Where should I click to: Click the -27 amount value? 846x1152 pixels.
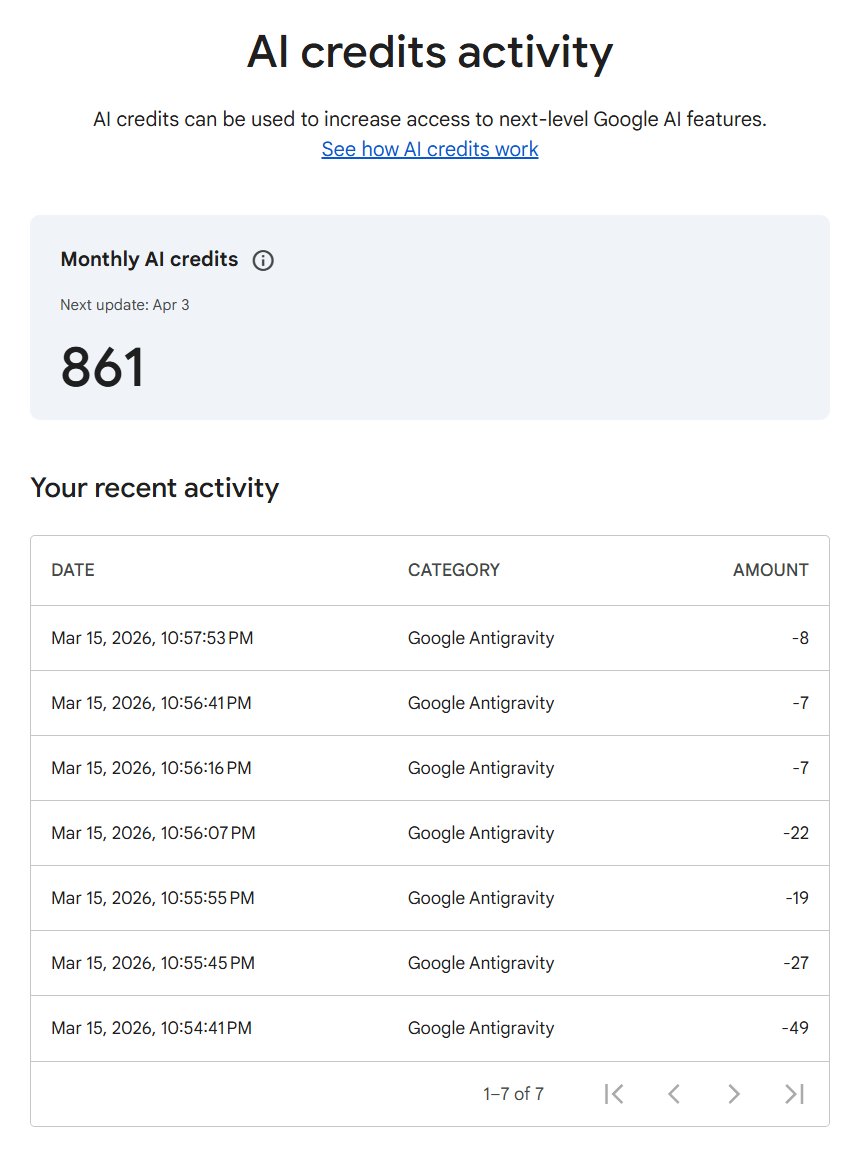[x=795, y=963]
